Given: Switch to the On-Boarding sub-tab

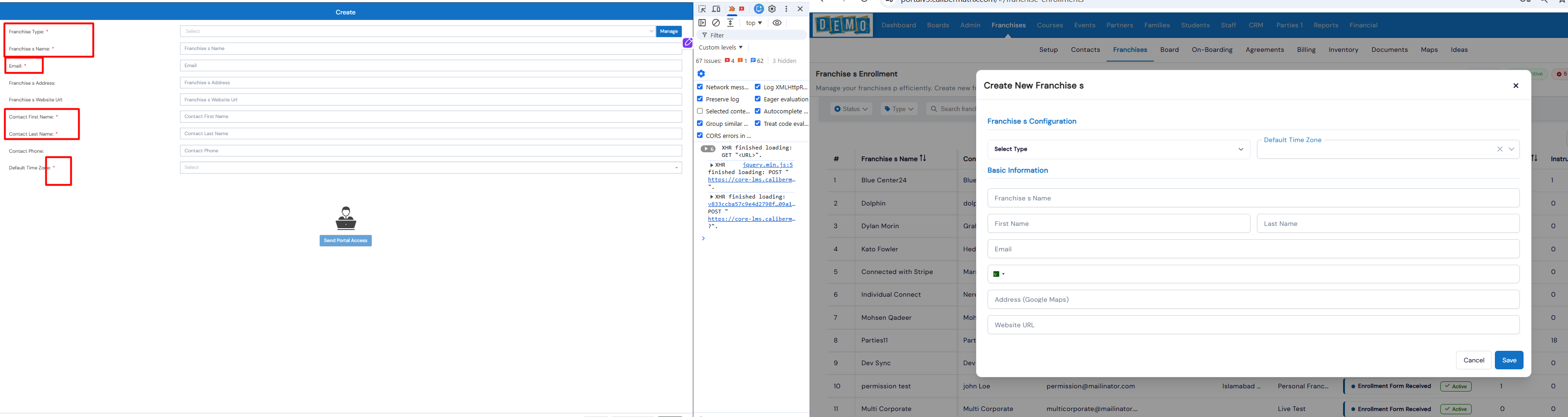Looking at the screenshot, I should pos(1212,50).
